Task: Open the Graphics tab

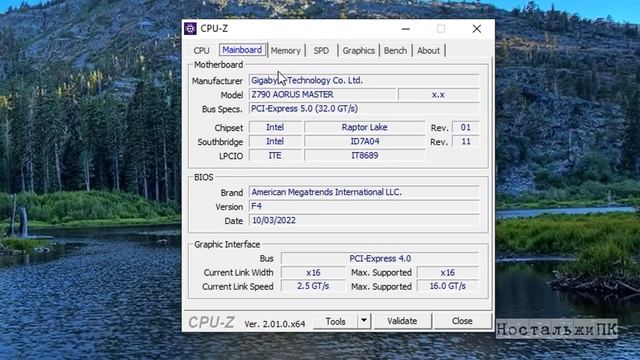Action: pos(358,51)
